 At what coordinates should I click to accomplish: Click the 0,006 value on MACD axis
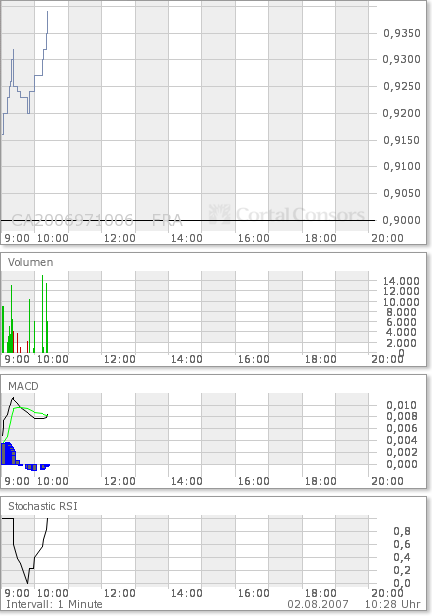401,428
